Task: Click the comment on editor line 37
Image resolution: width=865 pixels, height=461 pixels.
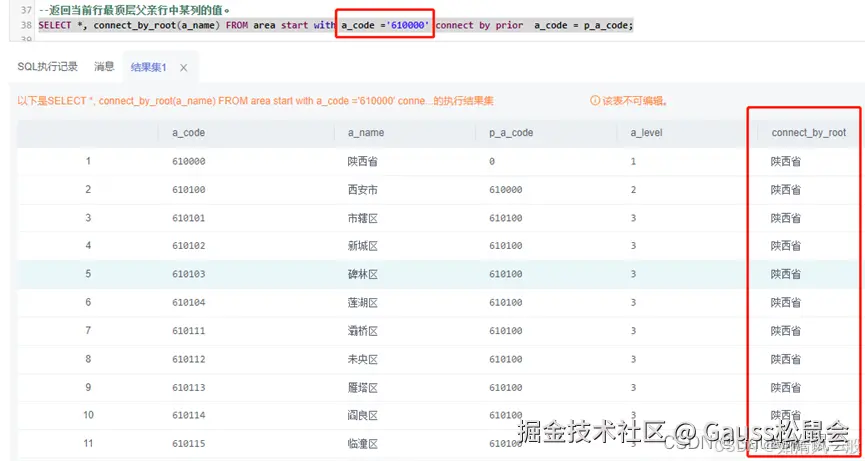Action: [134, 10]
